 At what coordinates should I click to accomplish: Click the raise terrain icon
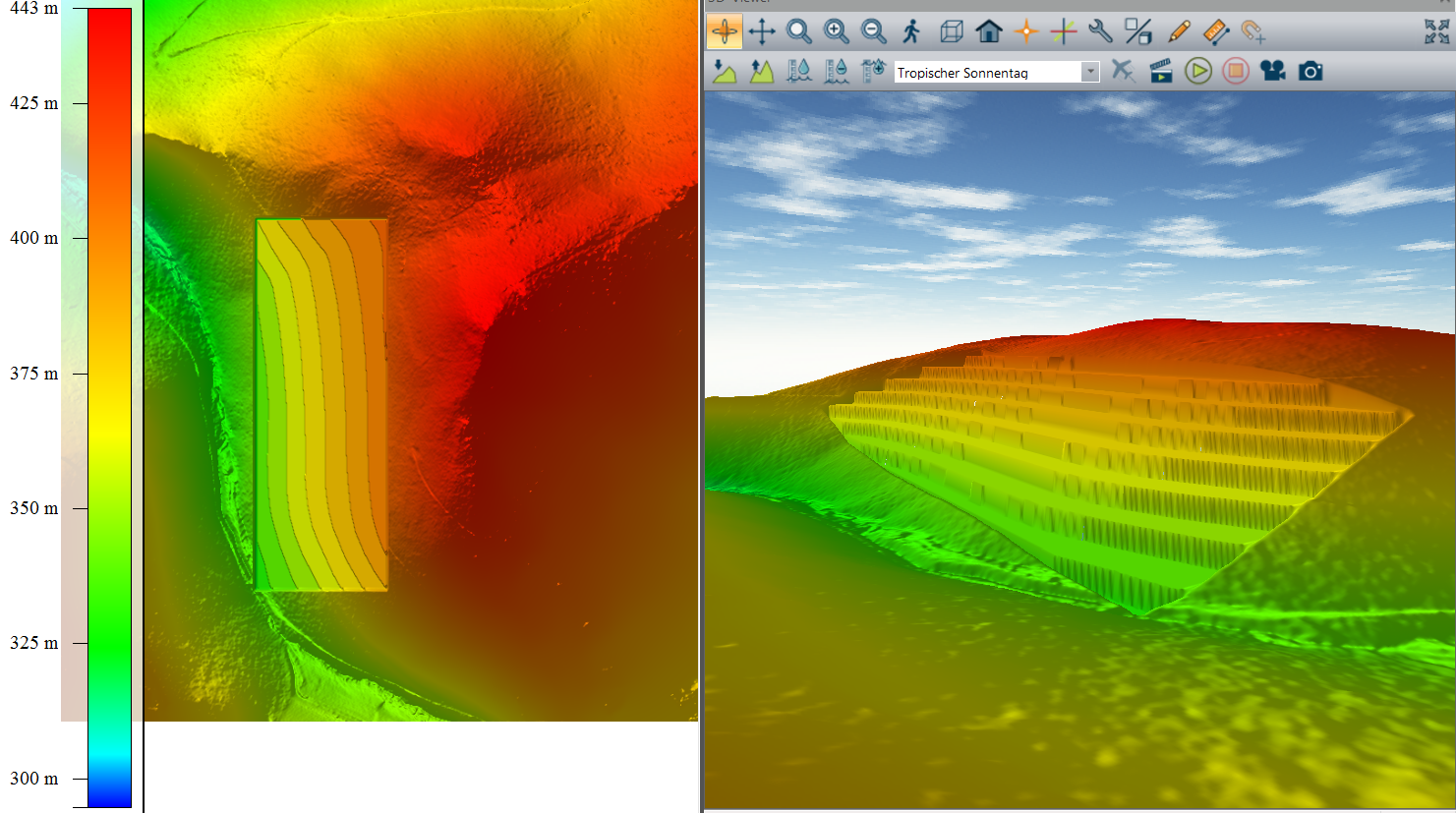762,71
